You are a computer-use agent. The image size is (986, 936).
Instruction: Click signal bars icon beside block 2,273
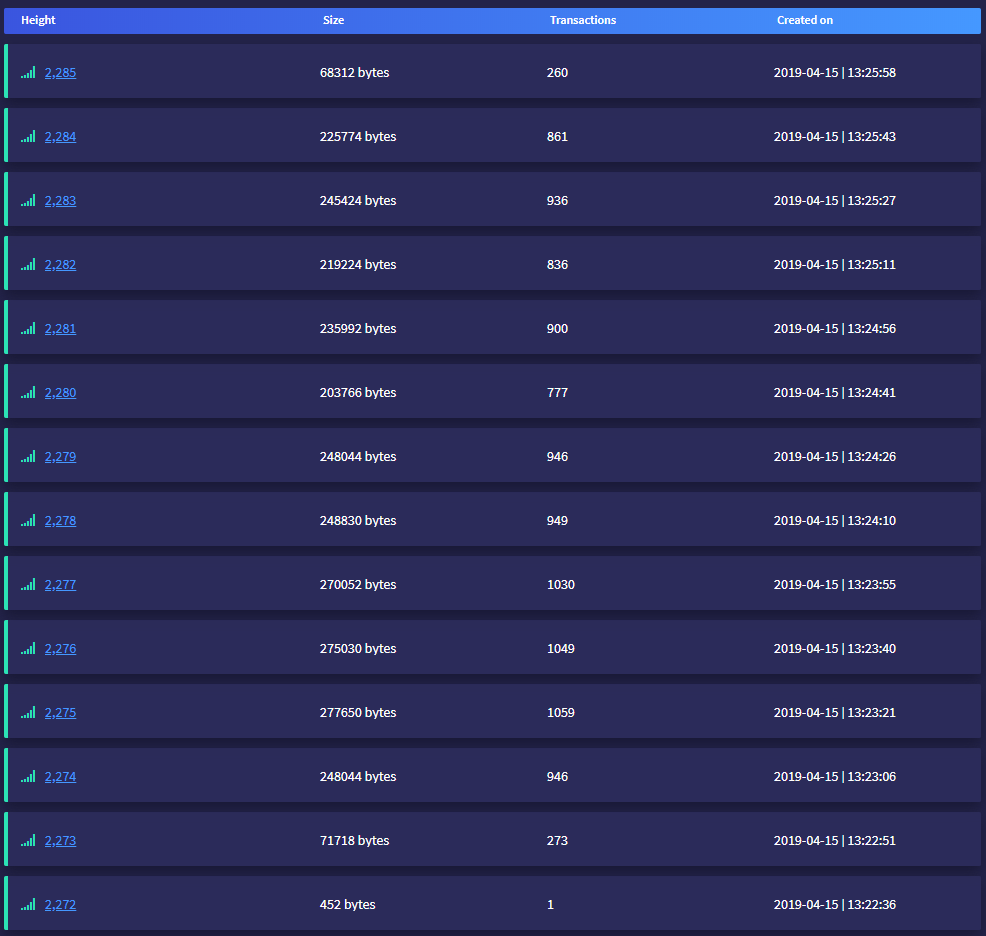pos(28,840)
